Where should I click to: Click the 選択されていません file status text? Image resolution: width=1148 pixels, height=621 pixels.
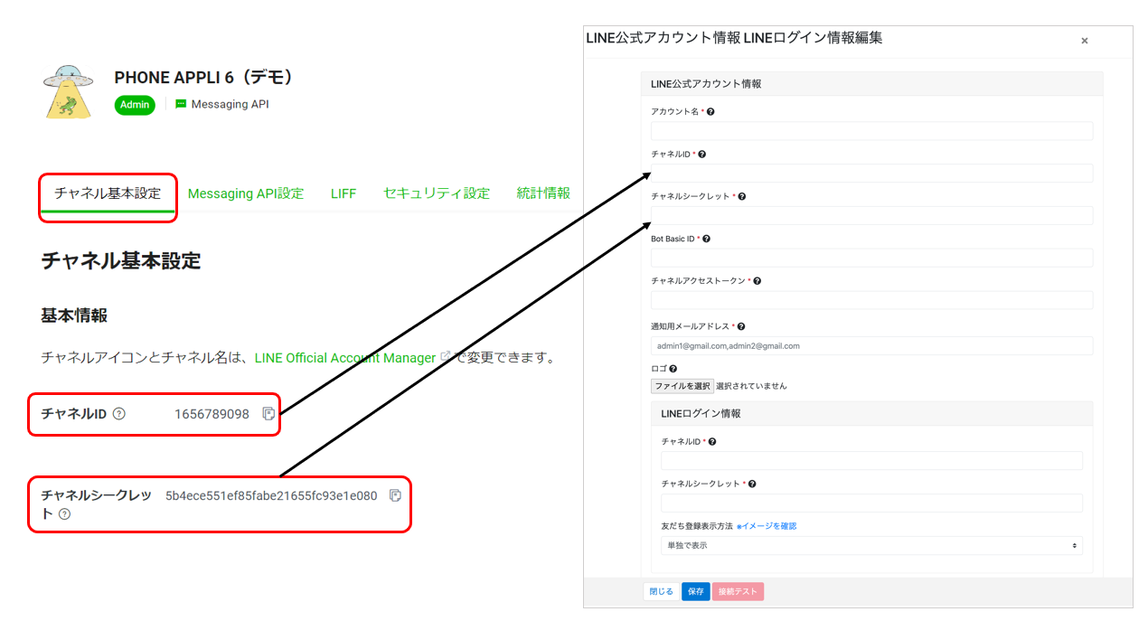(x=751, y=386)
